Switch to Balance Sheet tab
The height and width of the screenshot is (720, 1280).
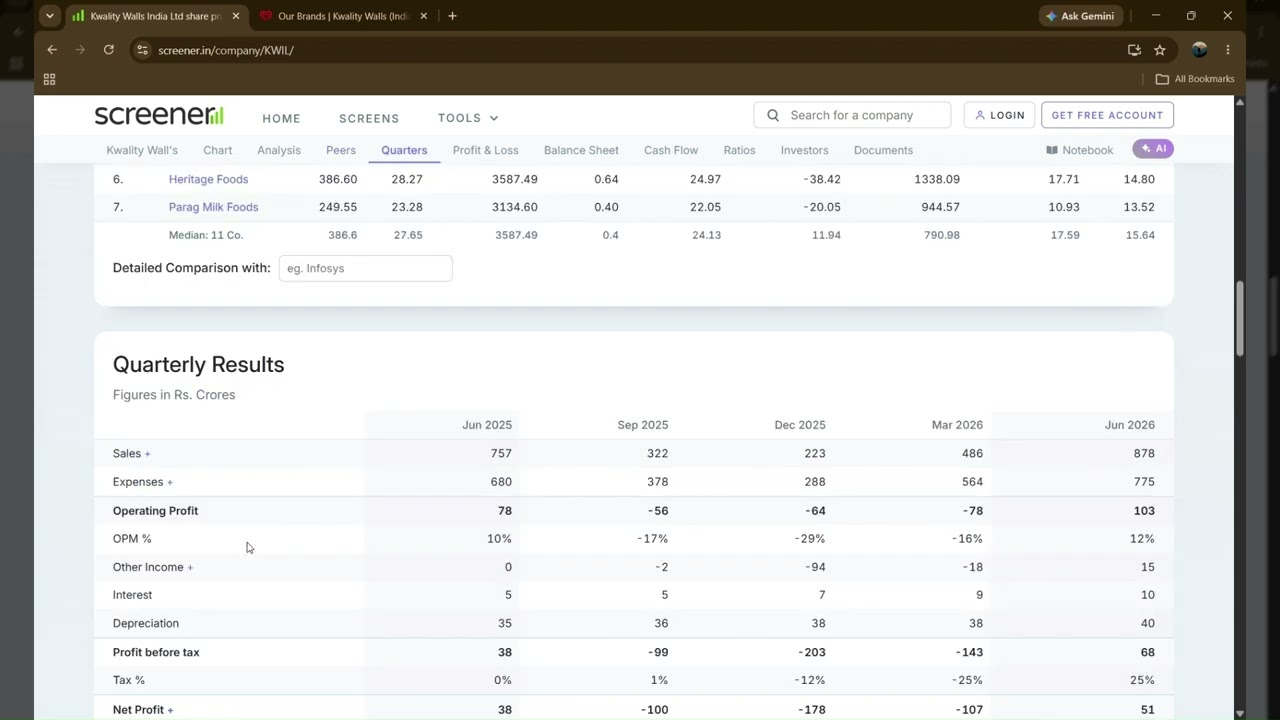click(581, 150)
